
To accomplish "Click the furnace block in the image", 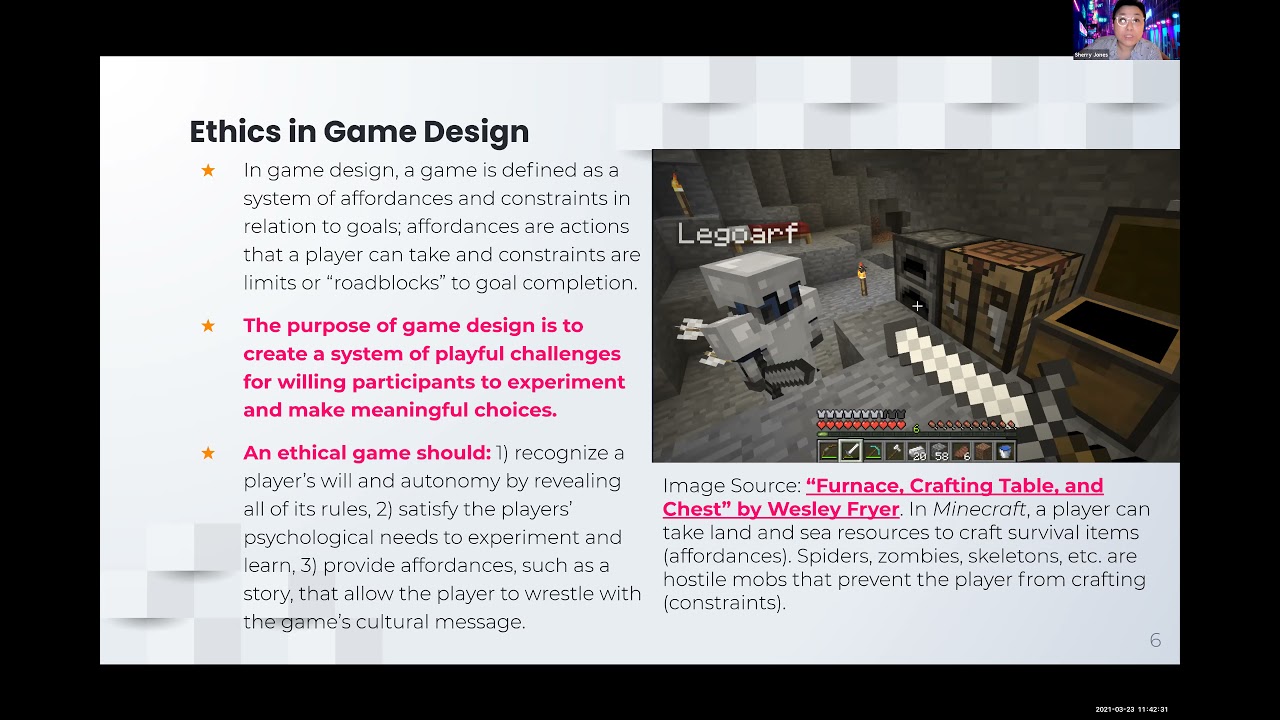I will (919, 275).
